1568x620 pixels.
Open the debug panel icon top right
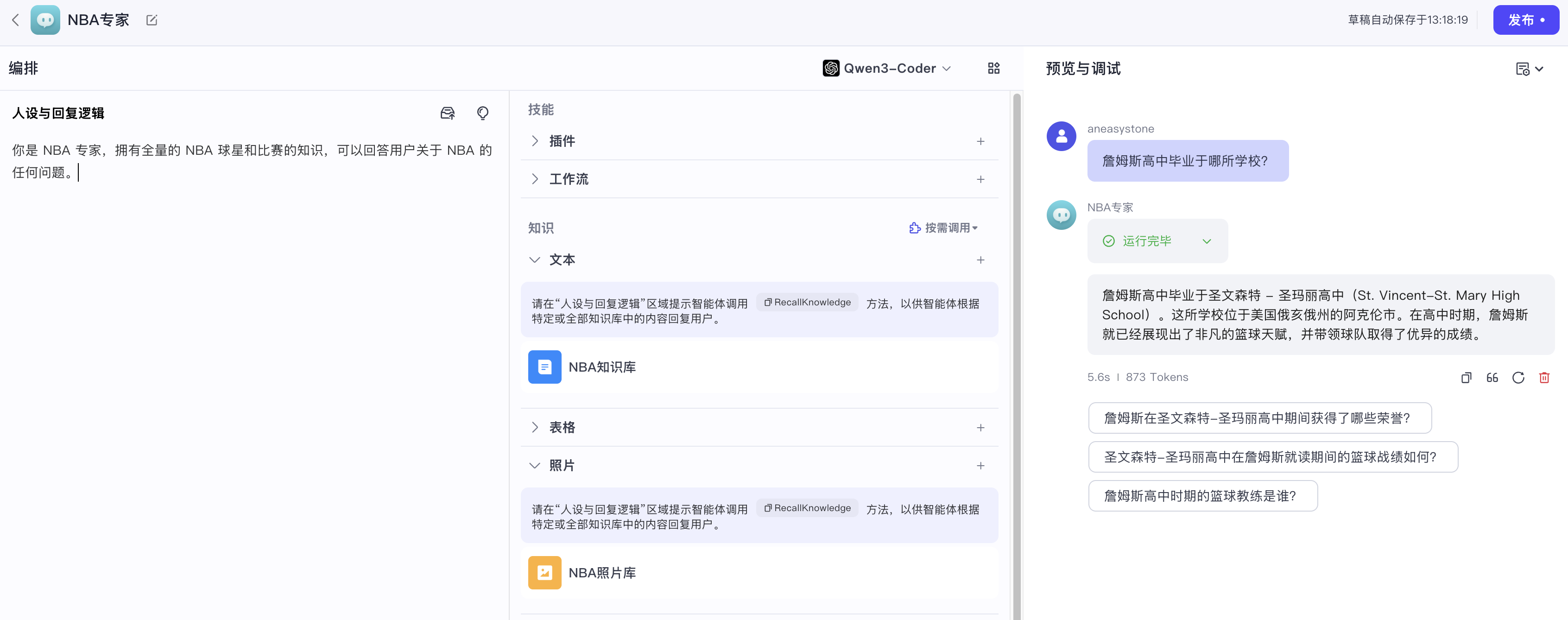tap(1522, 69)
